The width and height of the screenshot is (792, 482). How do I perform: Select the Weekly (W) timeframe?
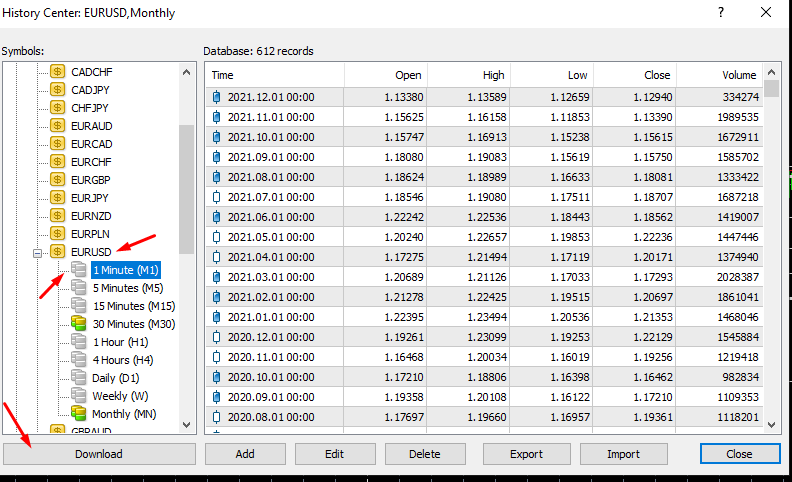[120, 396]
